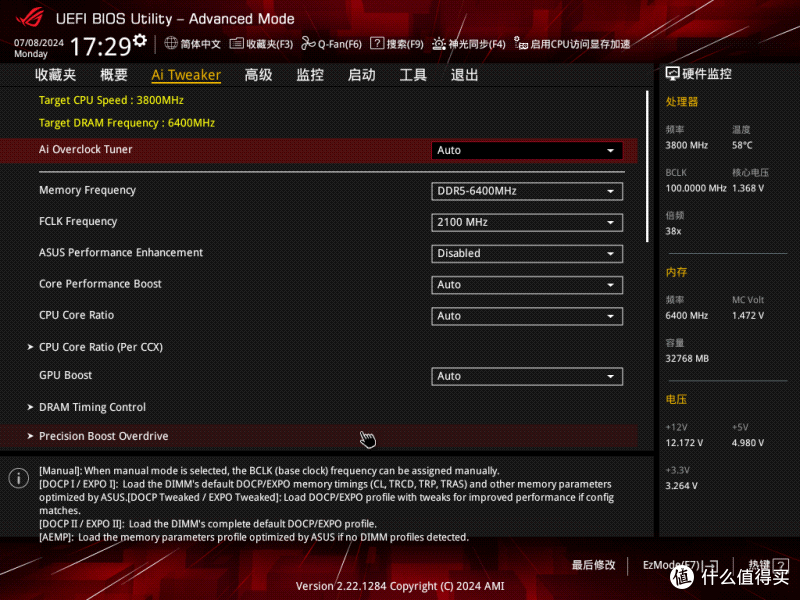This screenshot has height=600, width=800.
Task: Open time settings gear icon
Action: click(x=140, y=40)
